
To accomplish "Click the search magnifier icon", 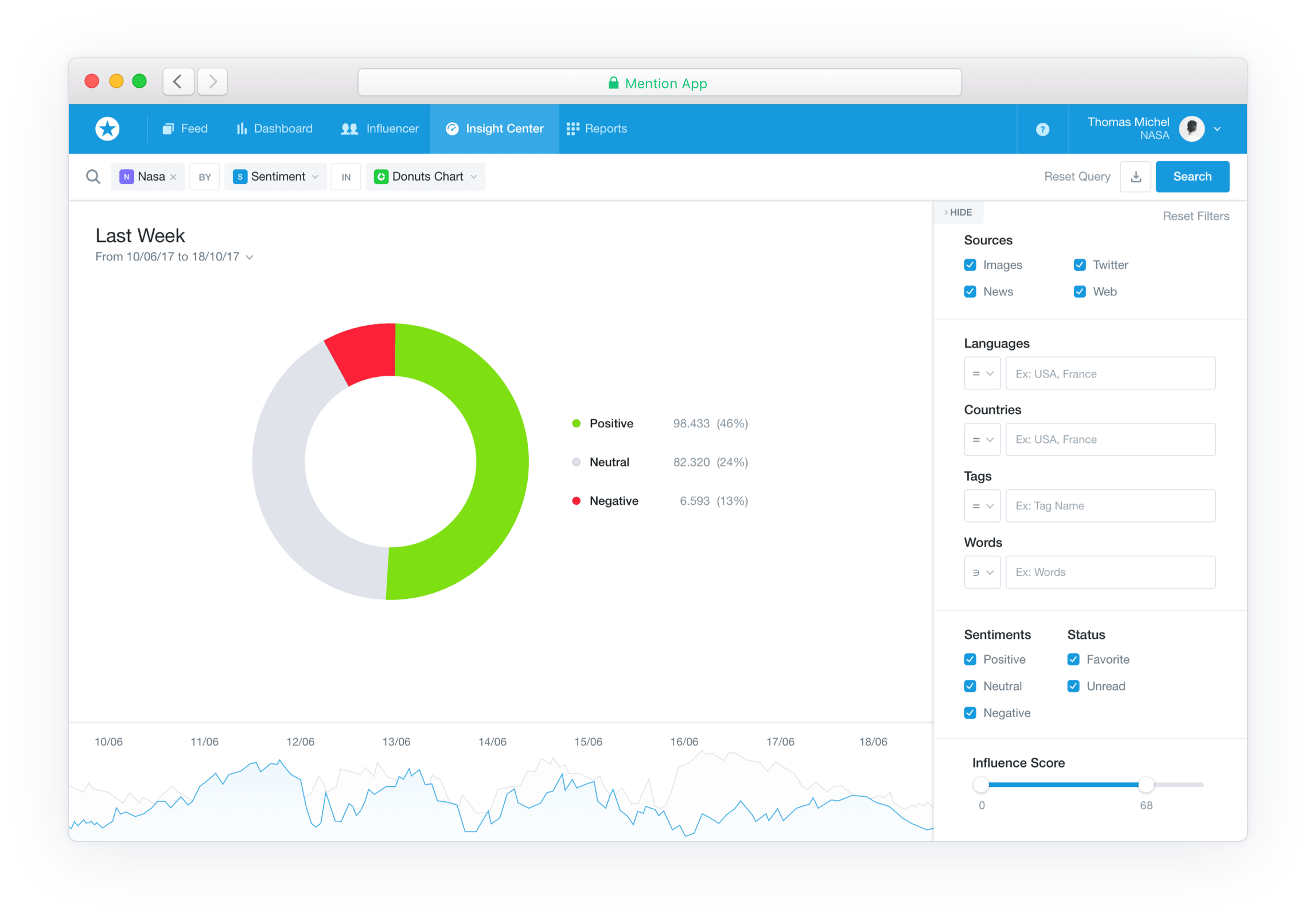I will [x=92, y=176].
